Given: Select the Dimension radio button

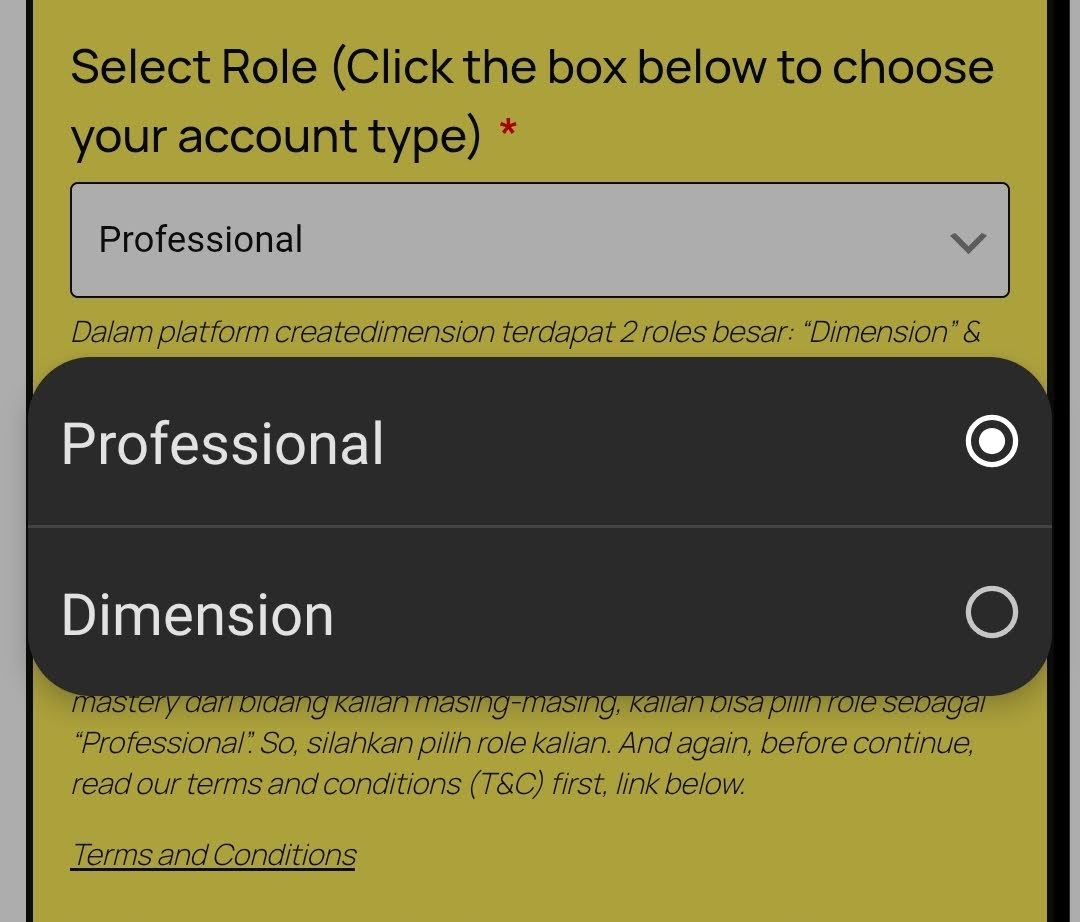Looking at the screenshot, I should pyautogui.click(x=991, y=612).
